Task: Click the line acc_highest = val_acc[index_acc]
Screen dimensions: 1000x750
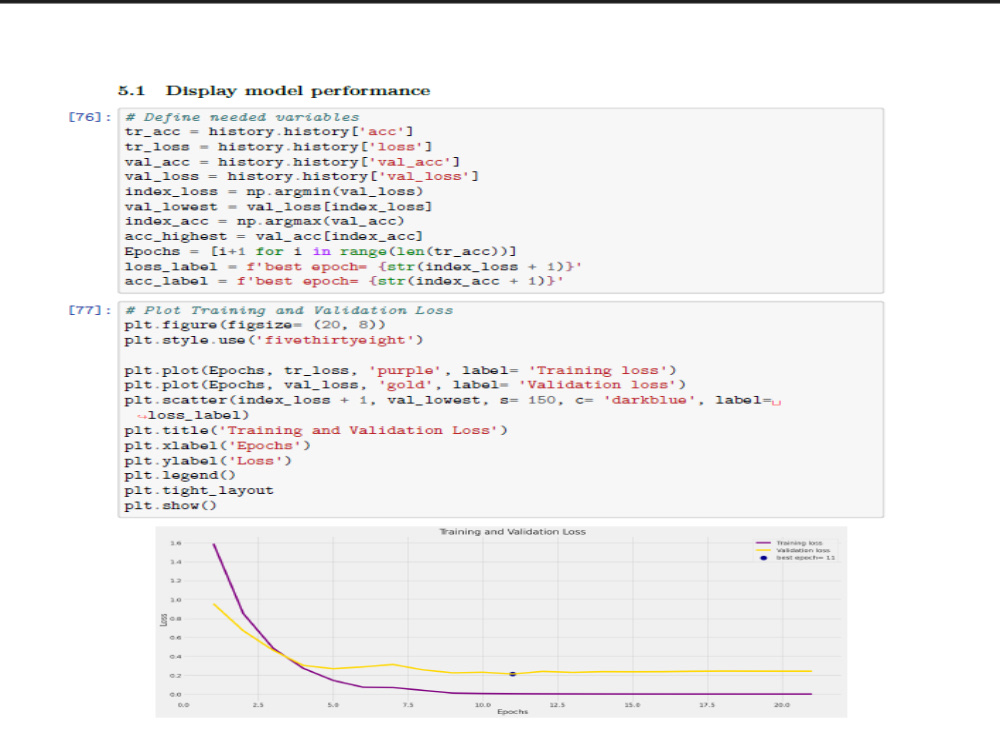Action: pyautogui.click(x=274, y=236)
